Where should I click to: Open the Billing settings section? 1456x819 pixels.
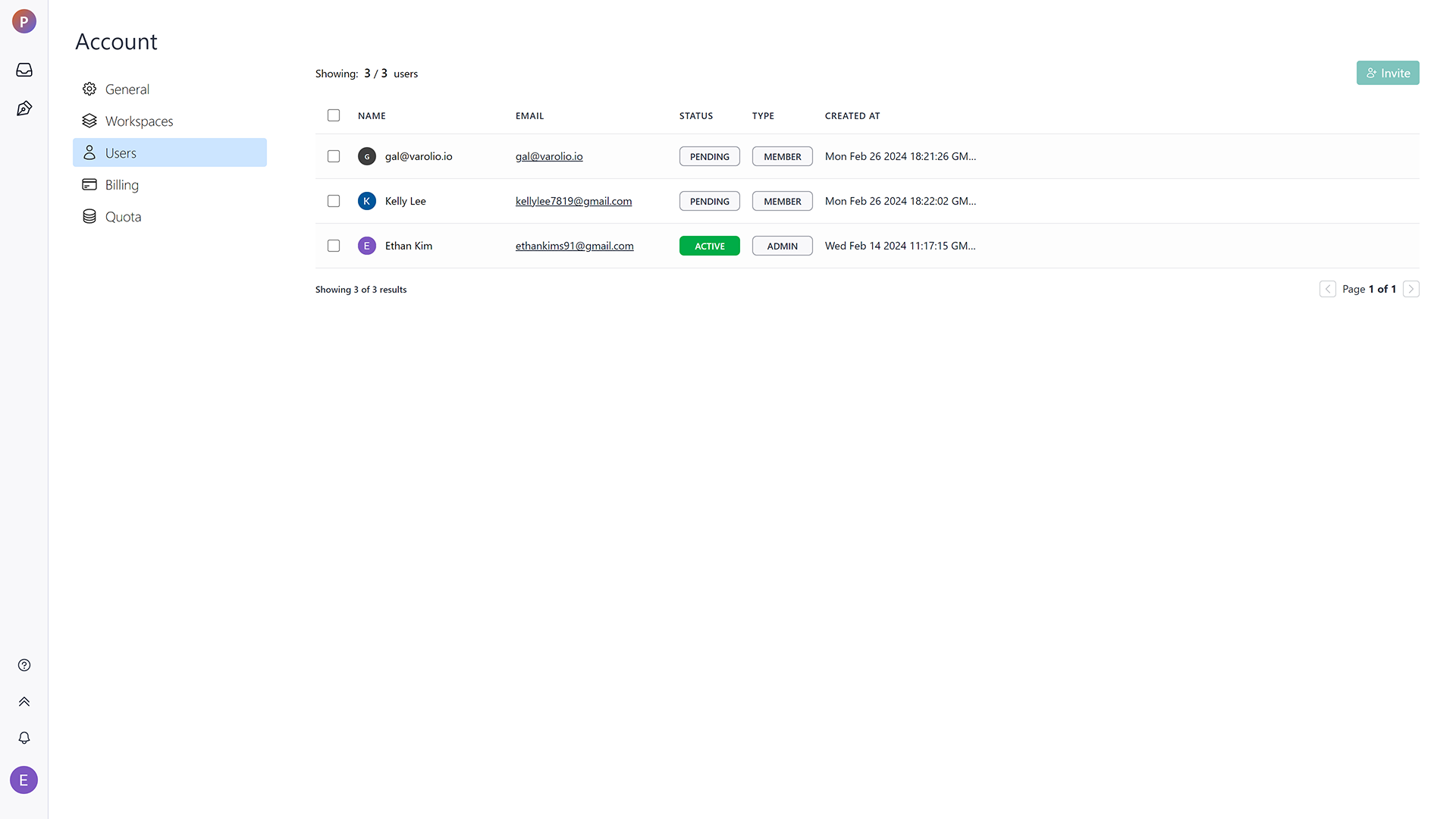pos(121,185)
